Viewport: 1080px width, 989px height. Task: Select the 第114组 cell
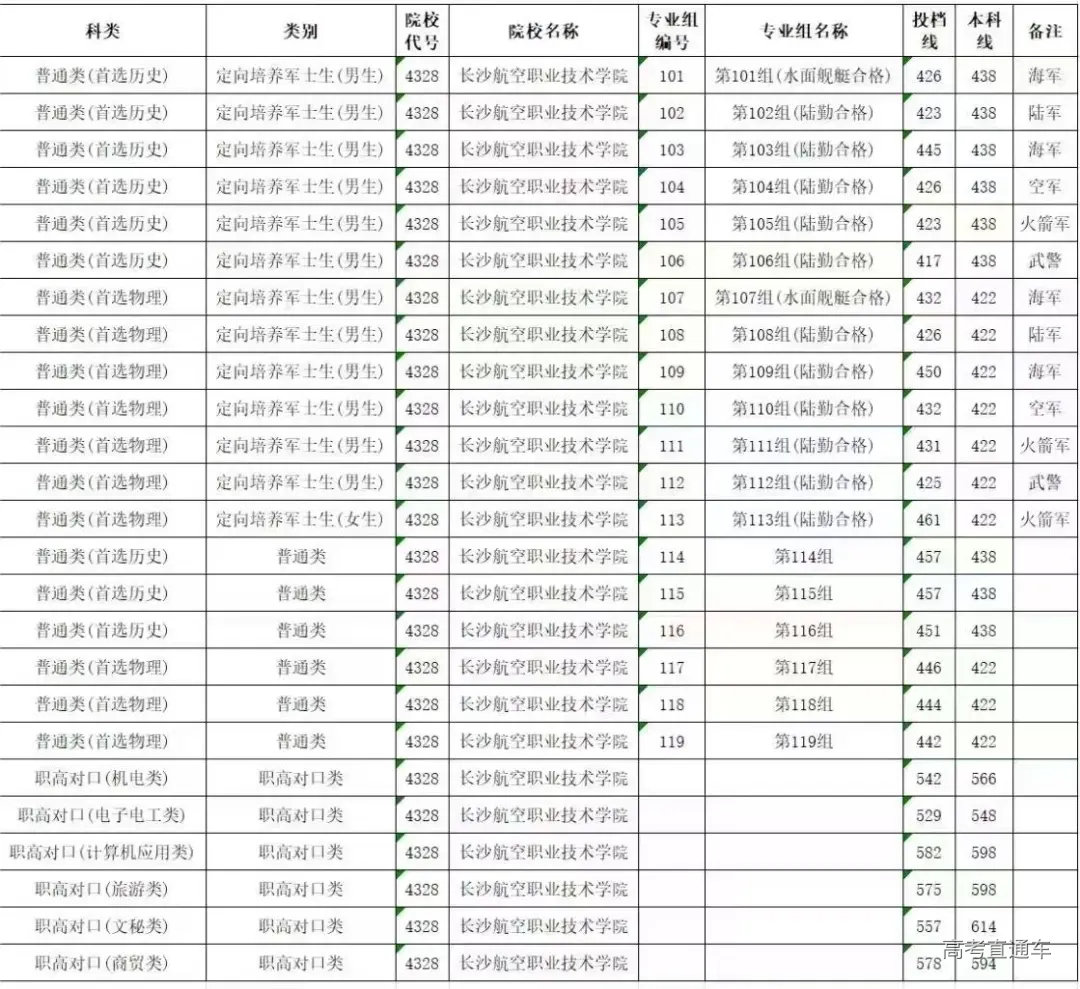coord(803,556)
